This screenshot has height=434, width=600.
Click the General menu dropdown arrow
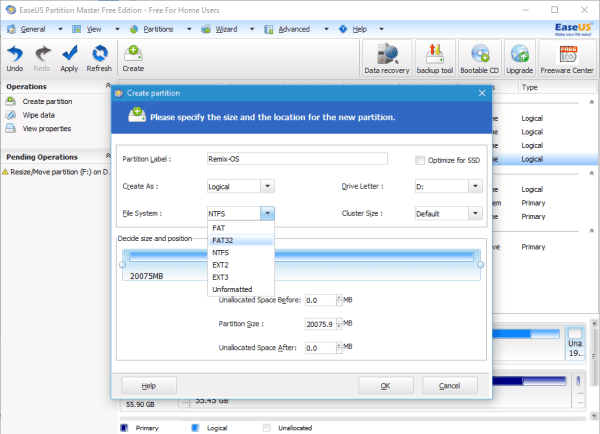click(60, 29)
